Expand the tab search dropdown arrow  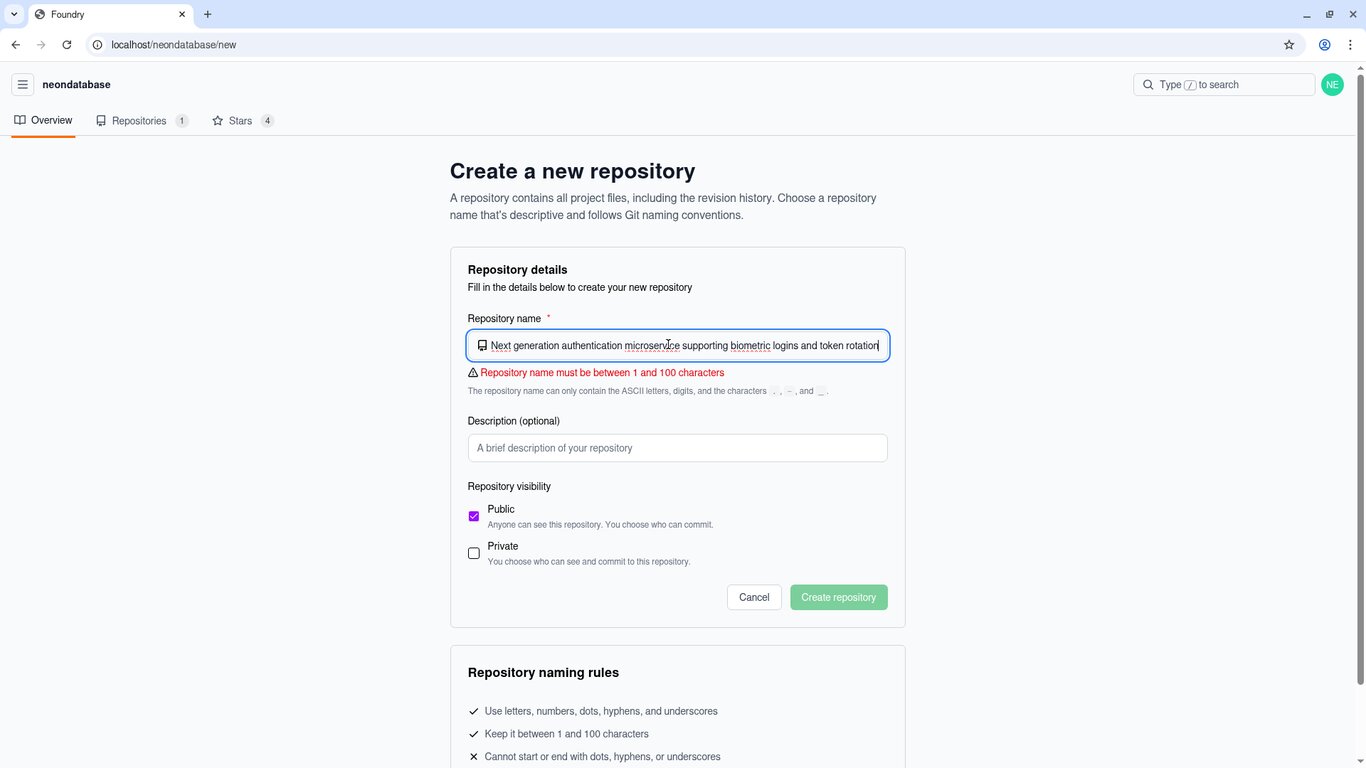(x=14, y=14)
